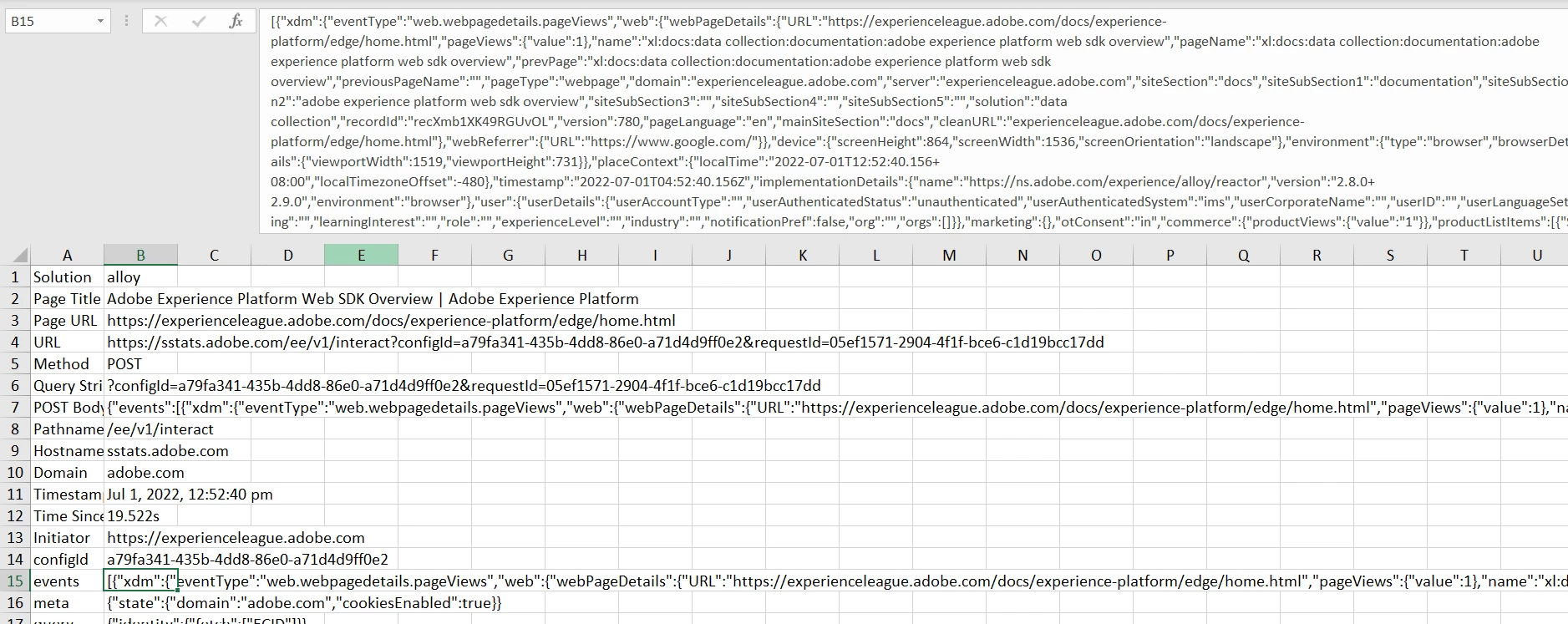Select row 1 header

15,276
